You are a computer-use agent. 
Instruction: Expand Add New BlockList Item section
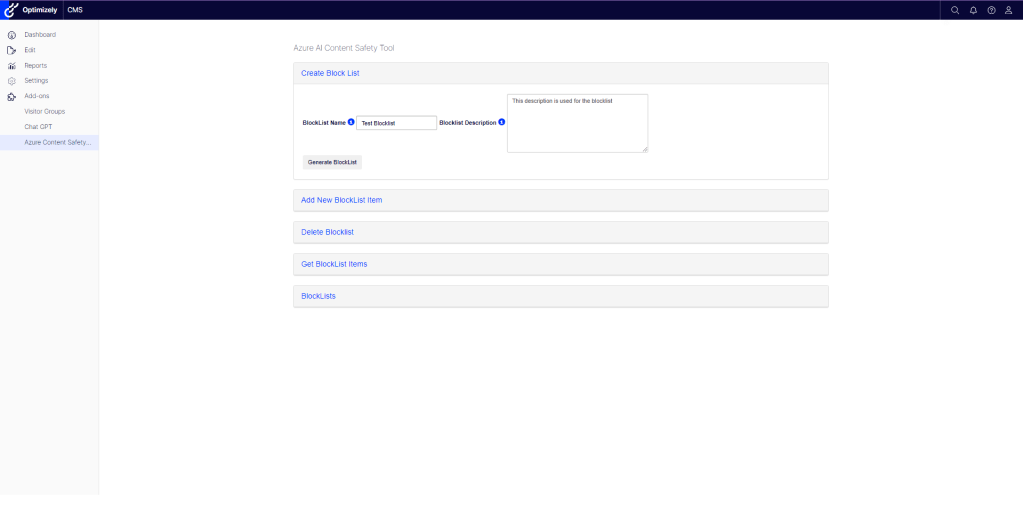tap(561, 200)
